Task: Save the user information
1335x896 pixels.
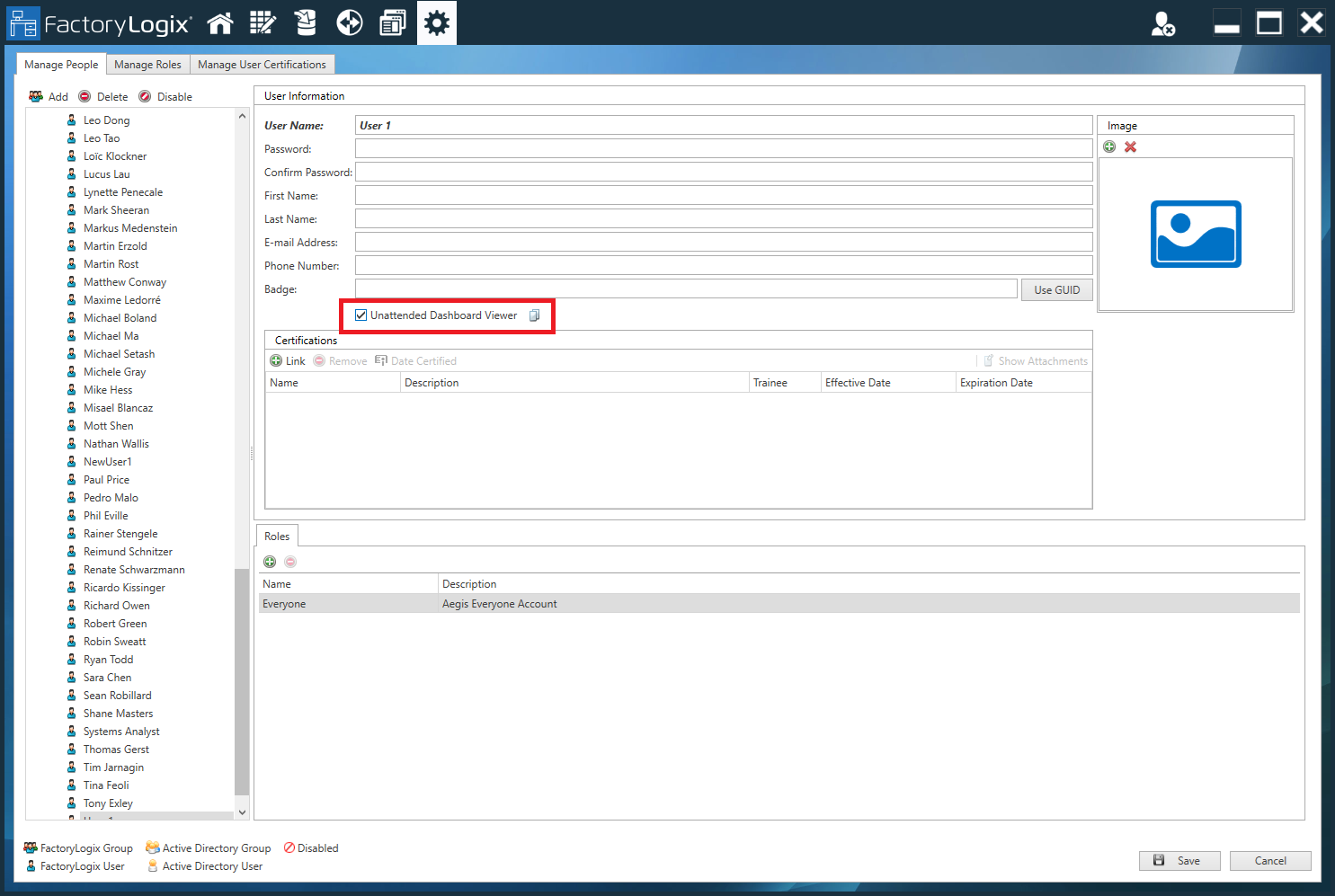Action: [1179, 860]
